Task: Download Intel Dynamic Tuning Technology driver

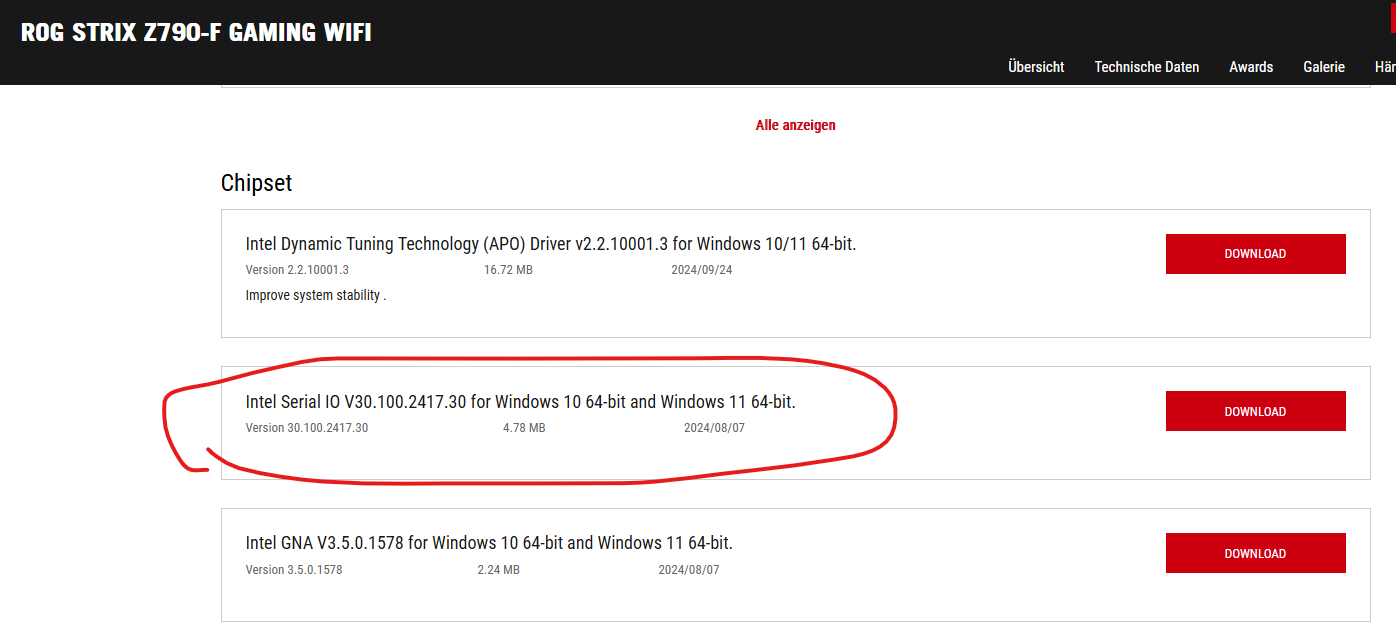Action: coord(1256,254)
